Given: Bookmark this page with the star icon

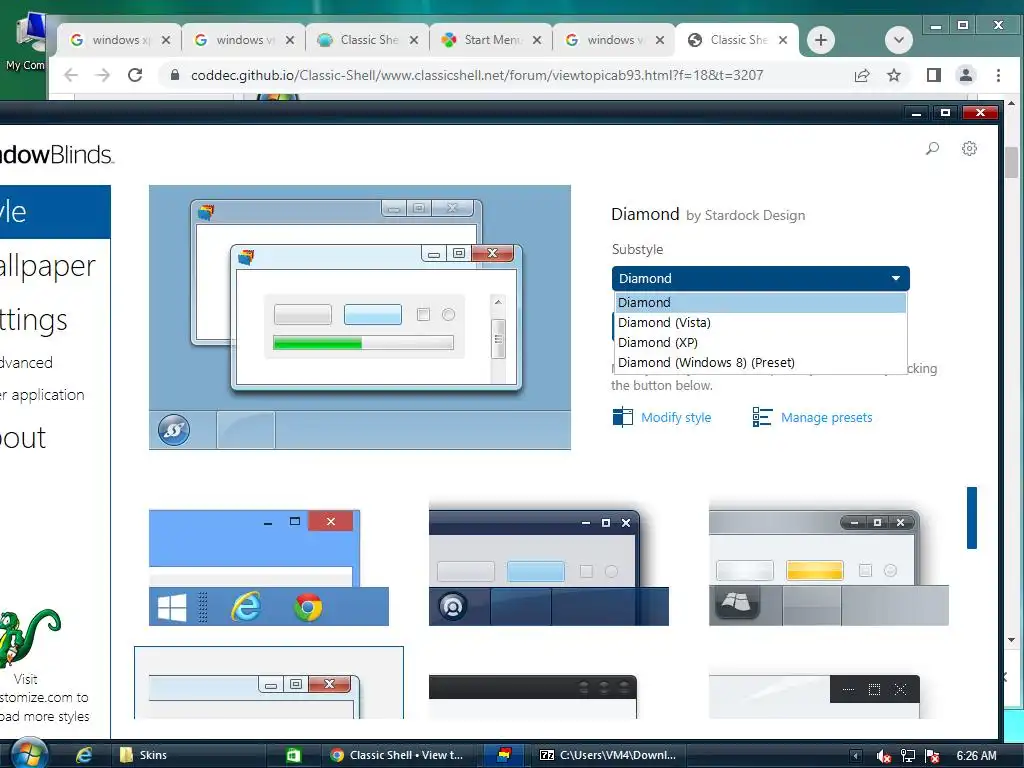Looking at the screenshot, I should click(894, 75).
